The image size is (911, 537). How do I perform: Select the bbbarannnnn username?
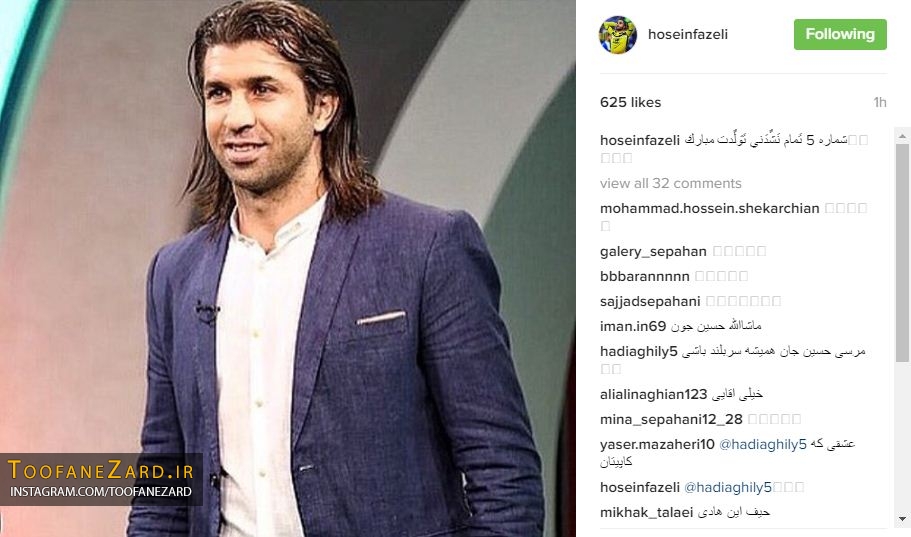click(644, 276)
